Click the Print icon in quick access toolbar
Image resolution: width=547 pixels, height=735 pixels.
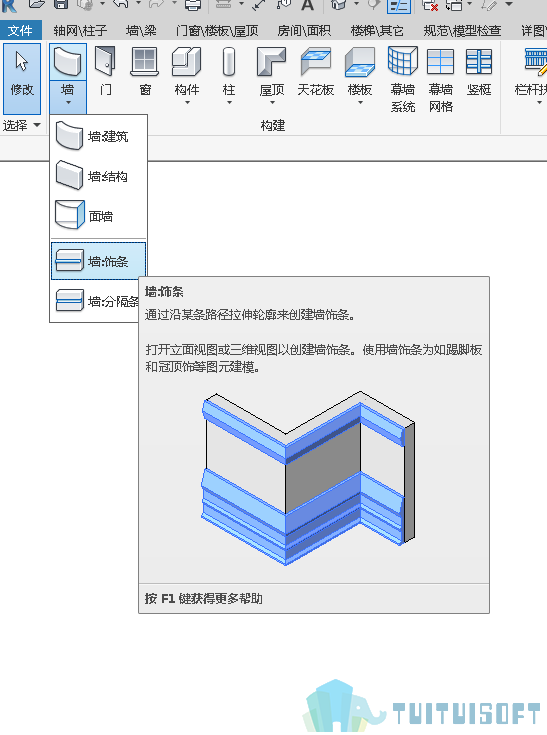193,5
